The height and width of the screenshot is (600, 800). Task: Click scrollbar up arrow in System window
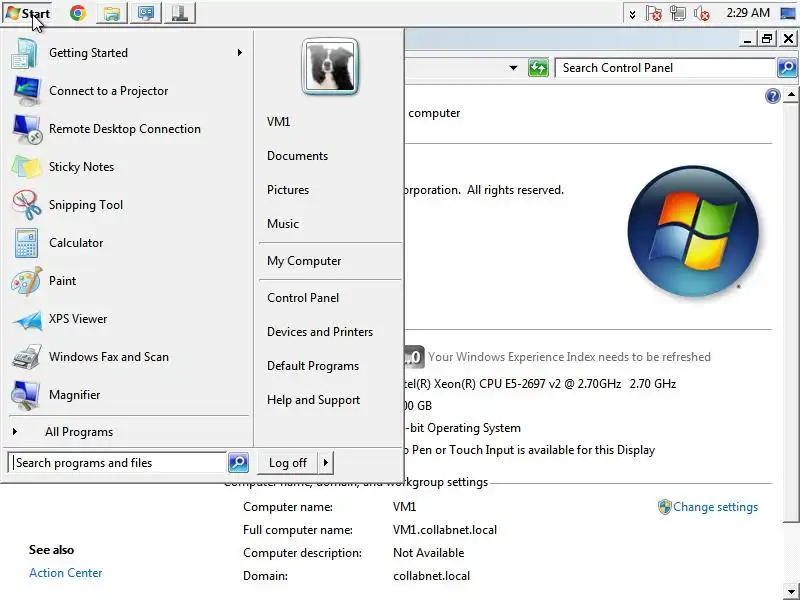pyautogui.click(x=791, y=95)
